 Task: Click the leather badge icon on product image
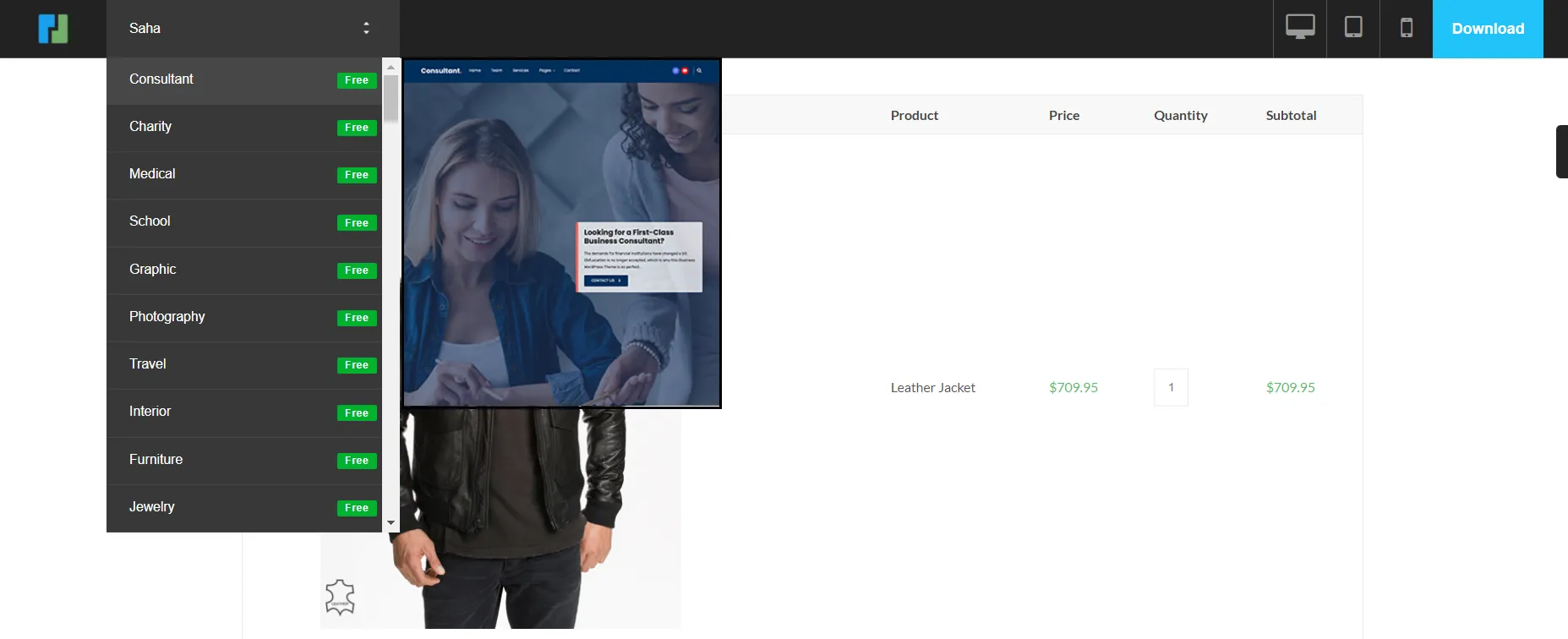click(340, 597)
